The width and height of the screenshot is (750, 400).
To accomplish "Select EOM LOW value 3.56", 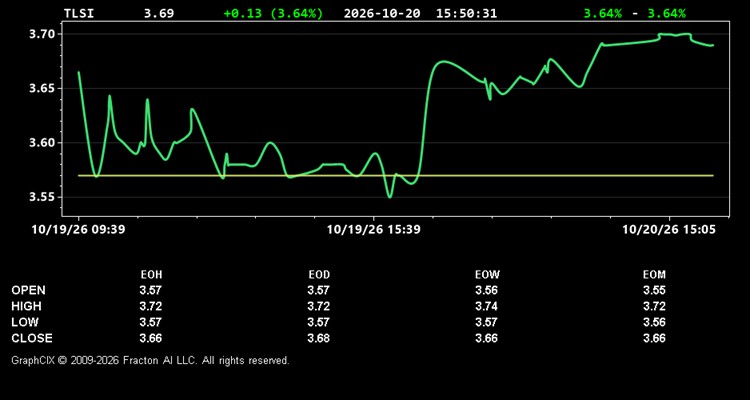I will 654,322.
